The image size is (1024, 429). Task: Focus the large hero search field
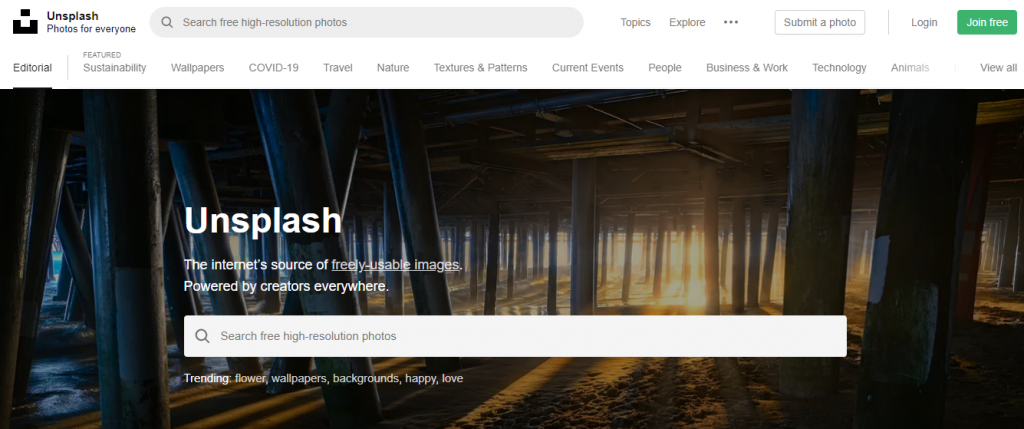coord(515,336)
